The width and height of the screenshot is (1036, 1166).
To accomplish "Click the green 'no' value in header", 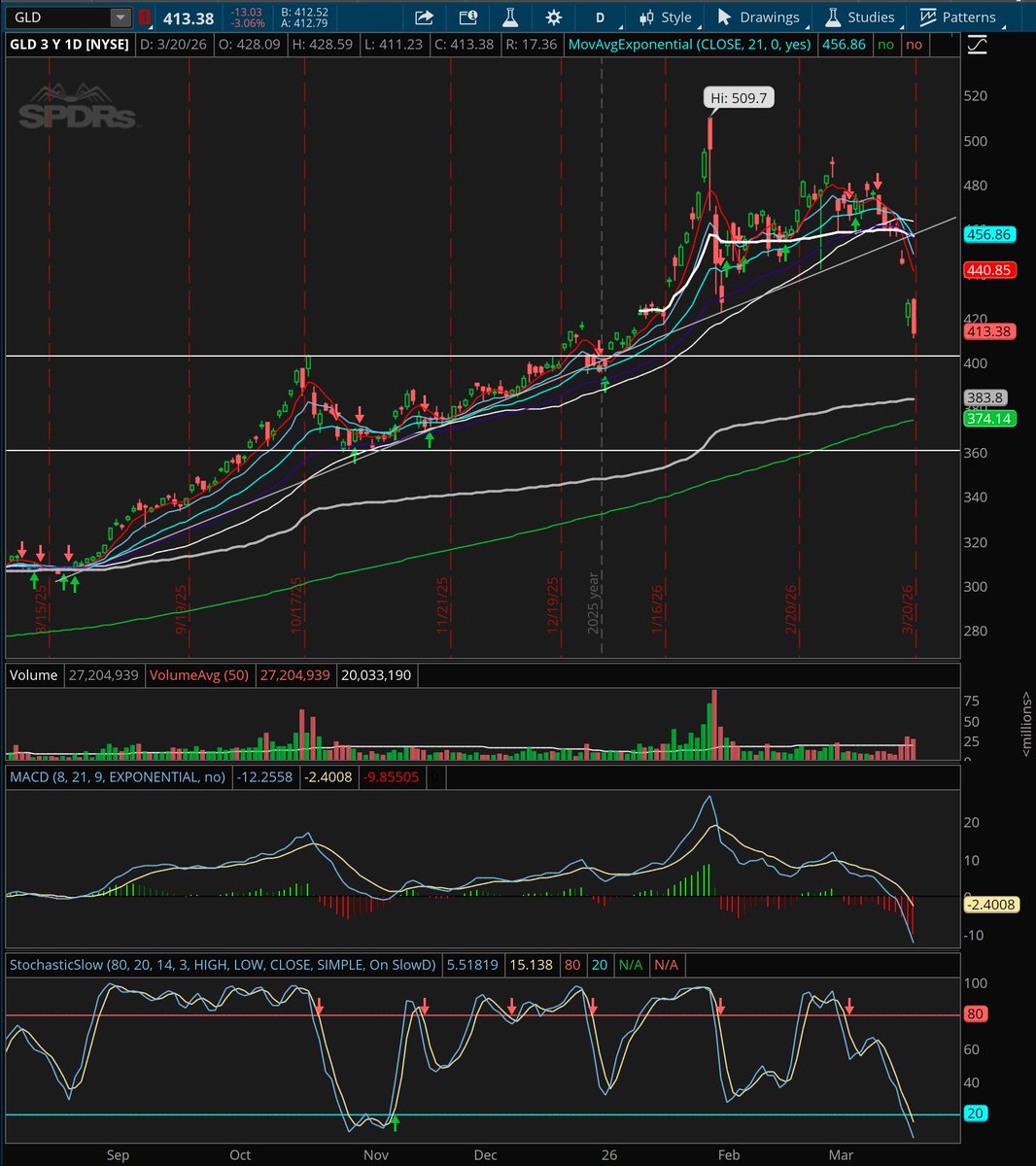I will [x=885, y=45].
